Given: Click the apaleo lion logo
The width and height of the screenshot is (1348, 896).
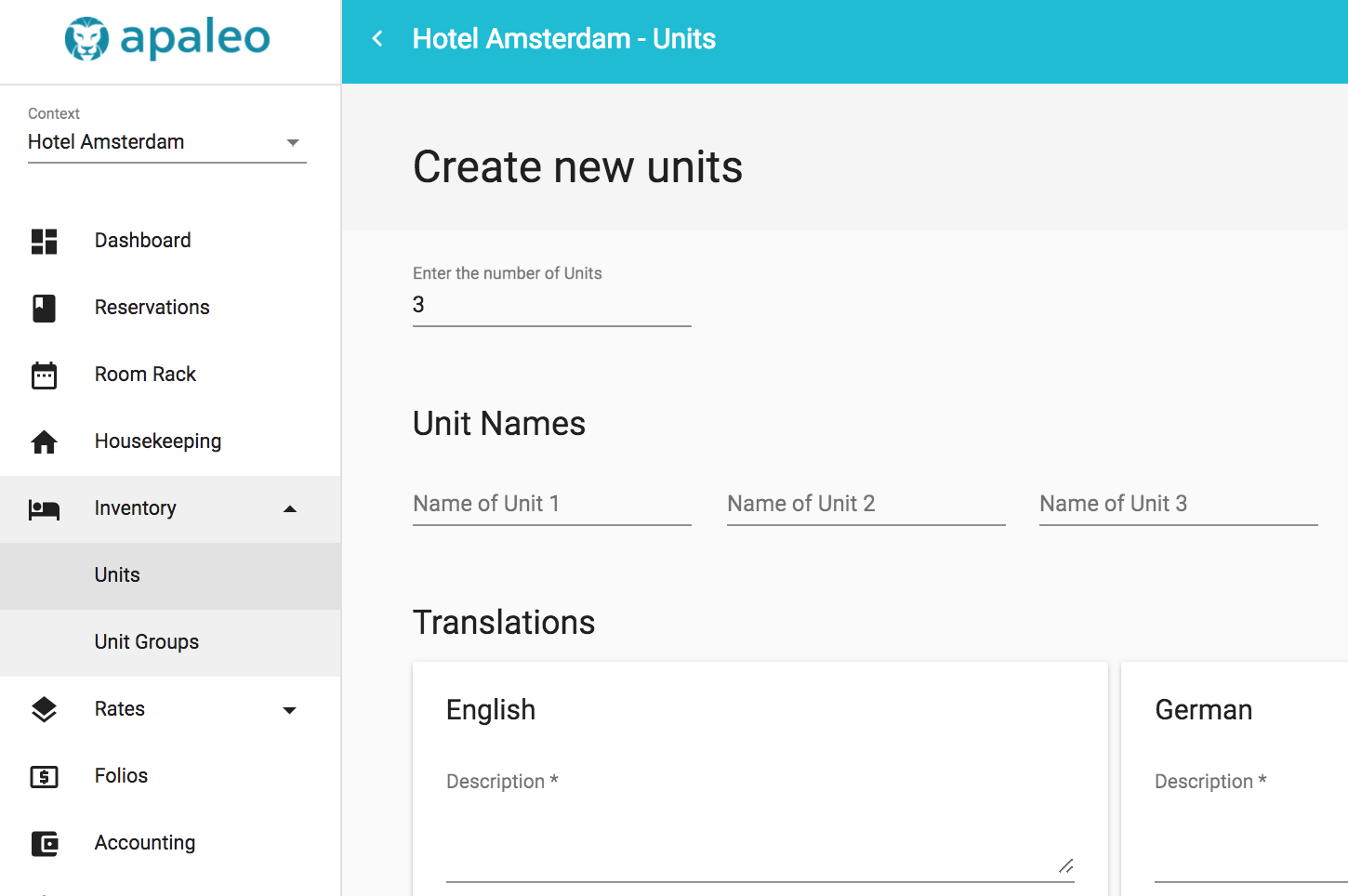Looking at the screenshot, I should 86,39.
